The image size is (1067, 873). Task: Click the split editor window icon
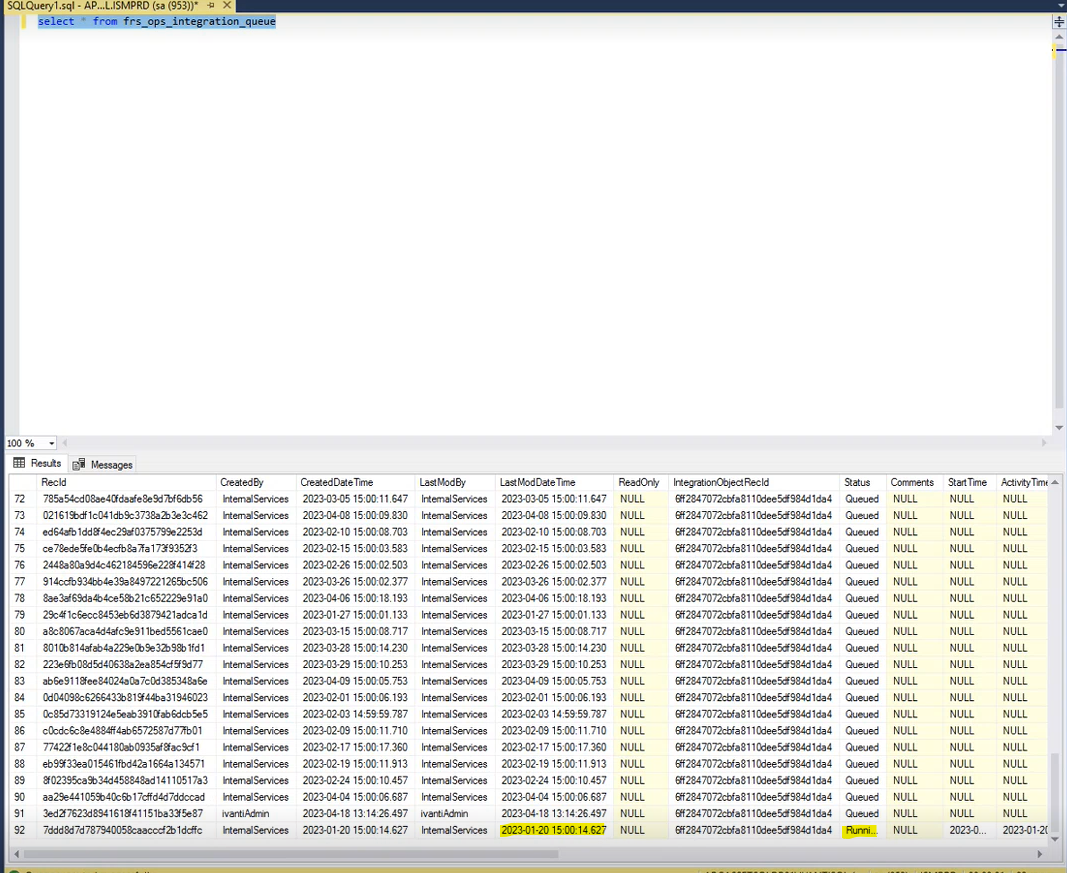point(1059,20)
